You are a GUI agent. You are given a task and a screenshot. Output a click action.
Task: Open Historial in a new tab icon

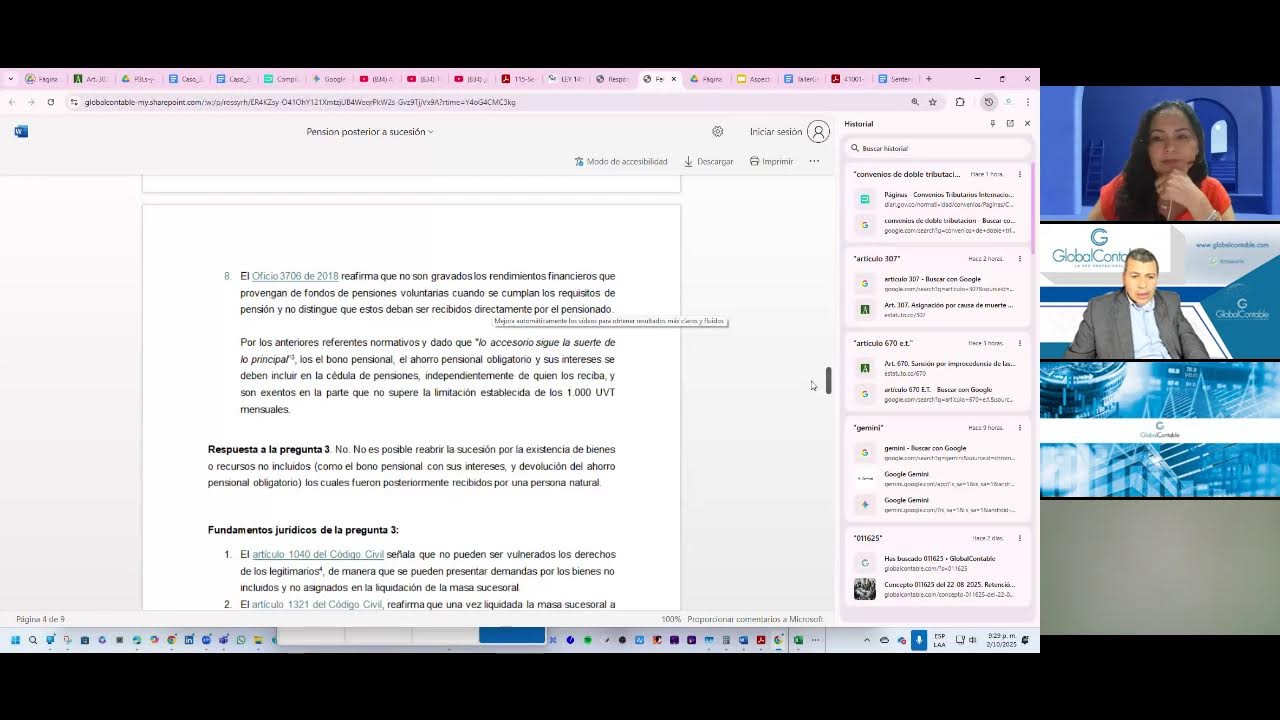click(1010, 124)
